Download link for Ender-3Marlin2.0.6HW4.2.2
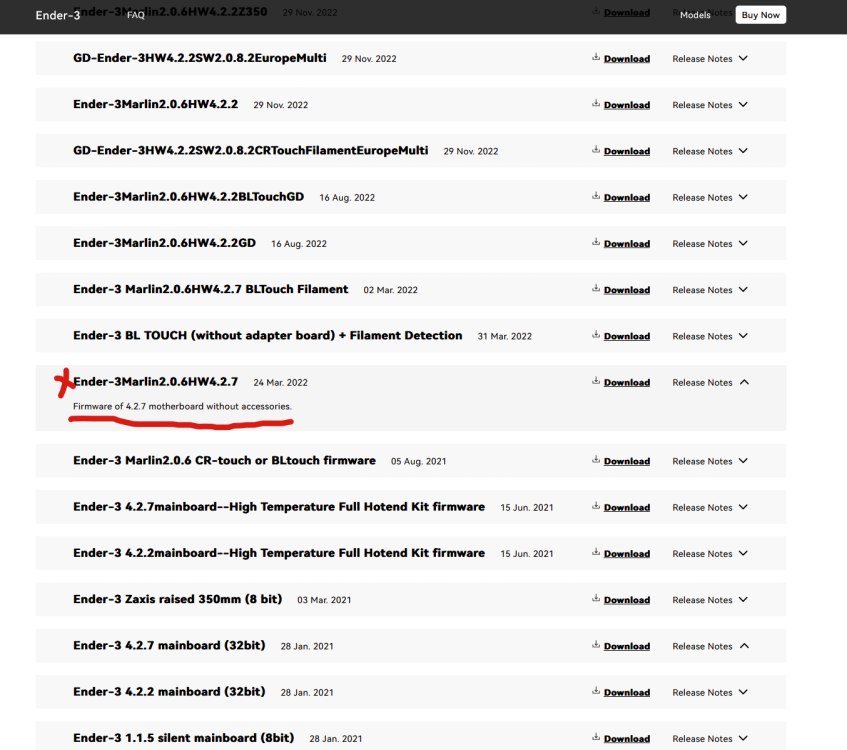Screen dimensions: 847x750 point(627,105)
